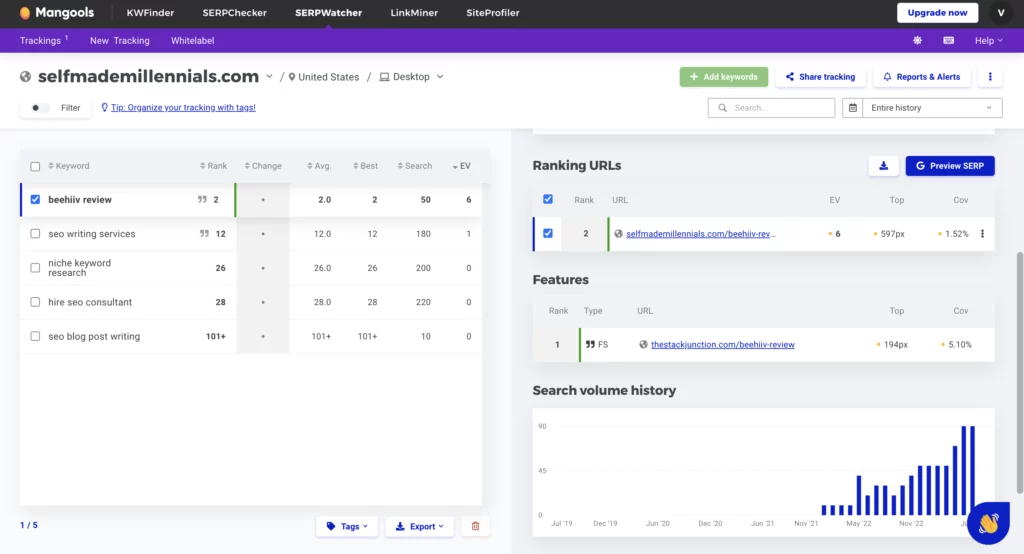Open the three-dot menu beside Reports & Alerts
This screenshot has width=1024, height=554.
990,77
